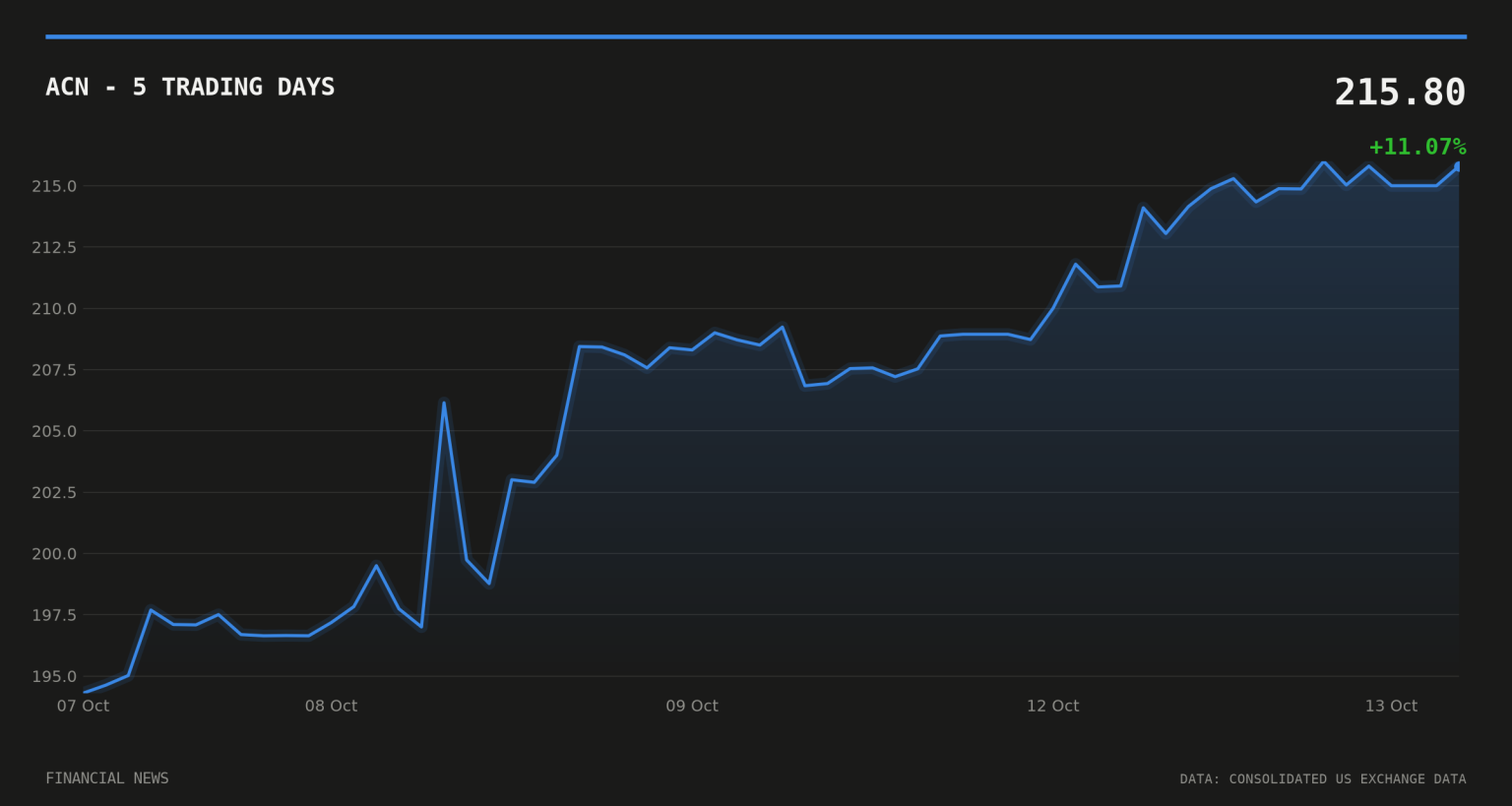Click the 210.0 y-axis label
Viewport: 1512px width, 806px height.
point(54,309)
